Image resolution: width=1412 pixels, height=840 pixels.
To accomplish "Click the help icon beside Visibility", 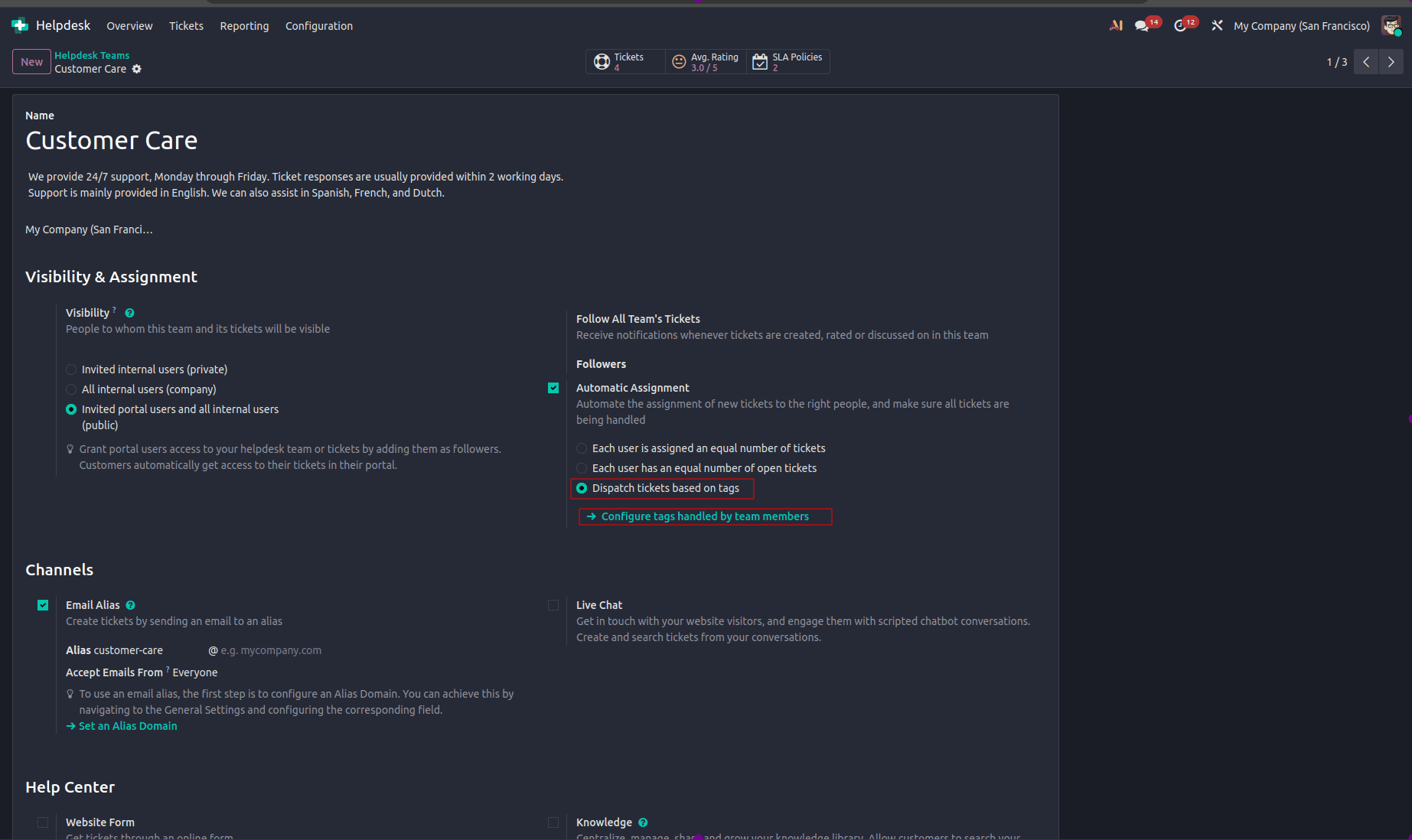I will [129, 313].
